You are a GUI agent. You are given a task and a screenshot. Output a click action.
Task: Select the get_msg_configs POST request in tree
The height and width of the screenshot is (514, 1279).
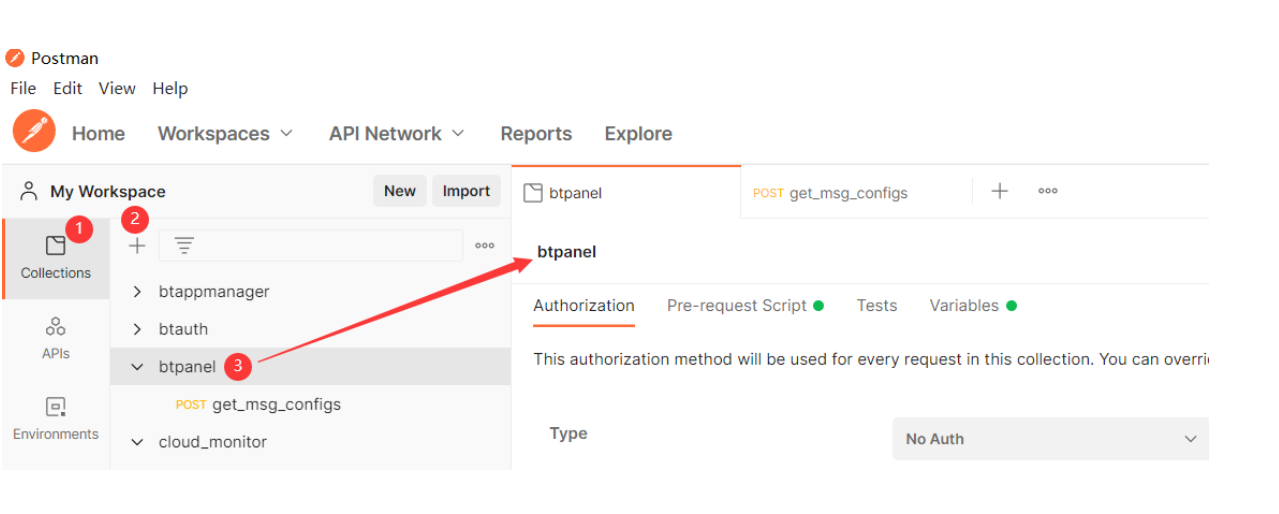click(x=276, y=405)
